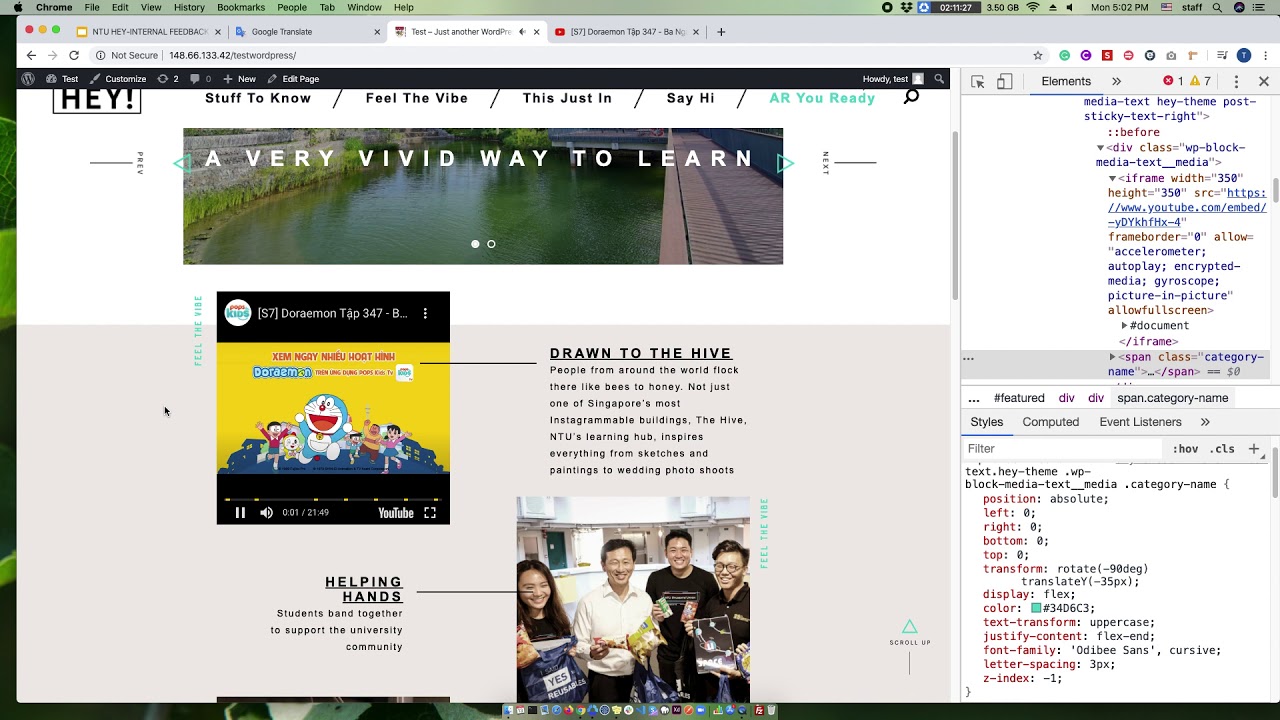Toggle the DevTools device toolbar
Image resolution: width=1280 pixels, height=720 pixels.
click(x=1005, y=81)
